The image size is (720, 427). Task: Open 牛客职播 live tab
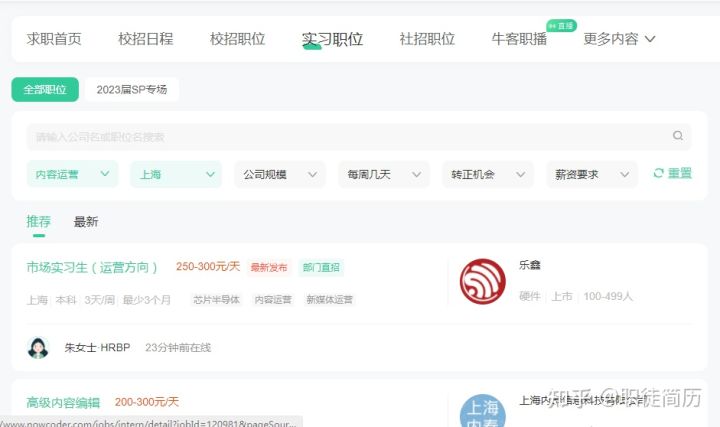519,39
